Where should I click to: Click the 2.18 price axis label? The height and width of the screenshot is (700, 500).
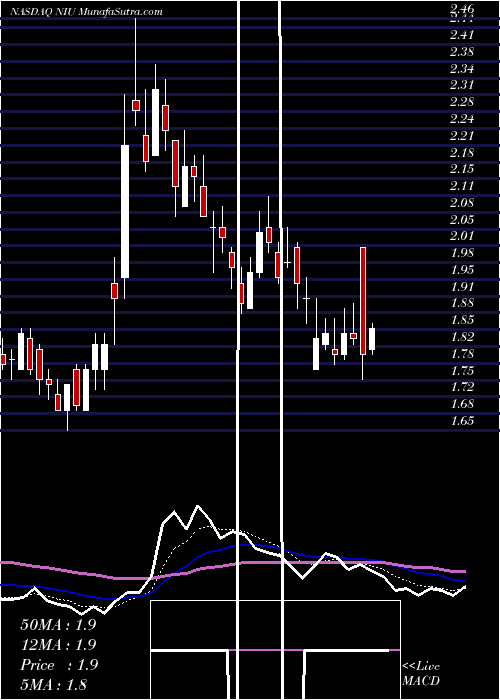pos(461,152)
